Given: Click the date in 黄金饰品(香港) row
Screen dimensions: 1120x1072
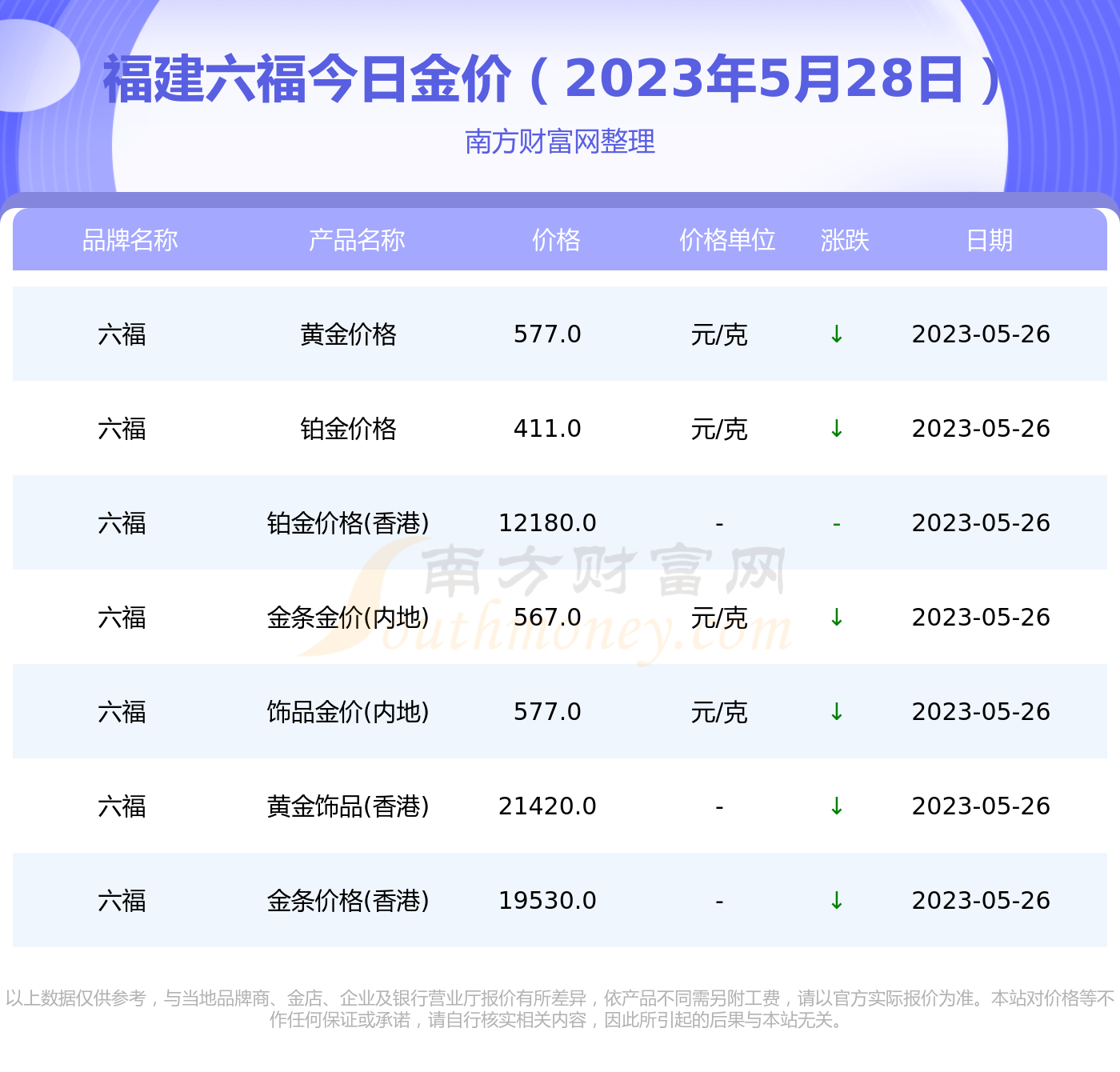Looking at the screenshot, I should click(x=981, y=806).
